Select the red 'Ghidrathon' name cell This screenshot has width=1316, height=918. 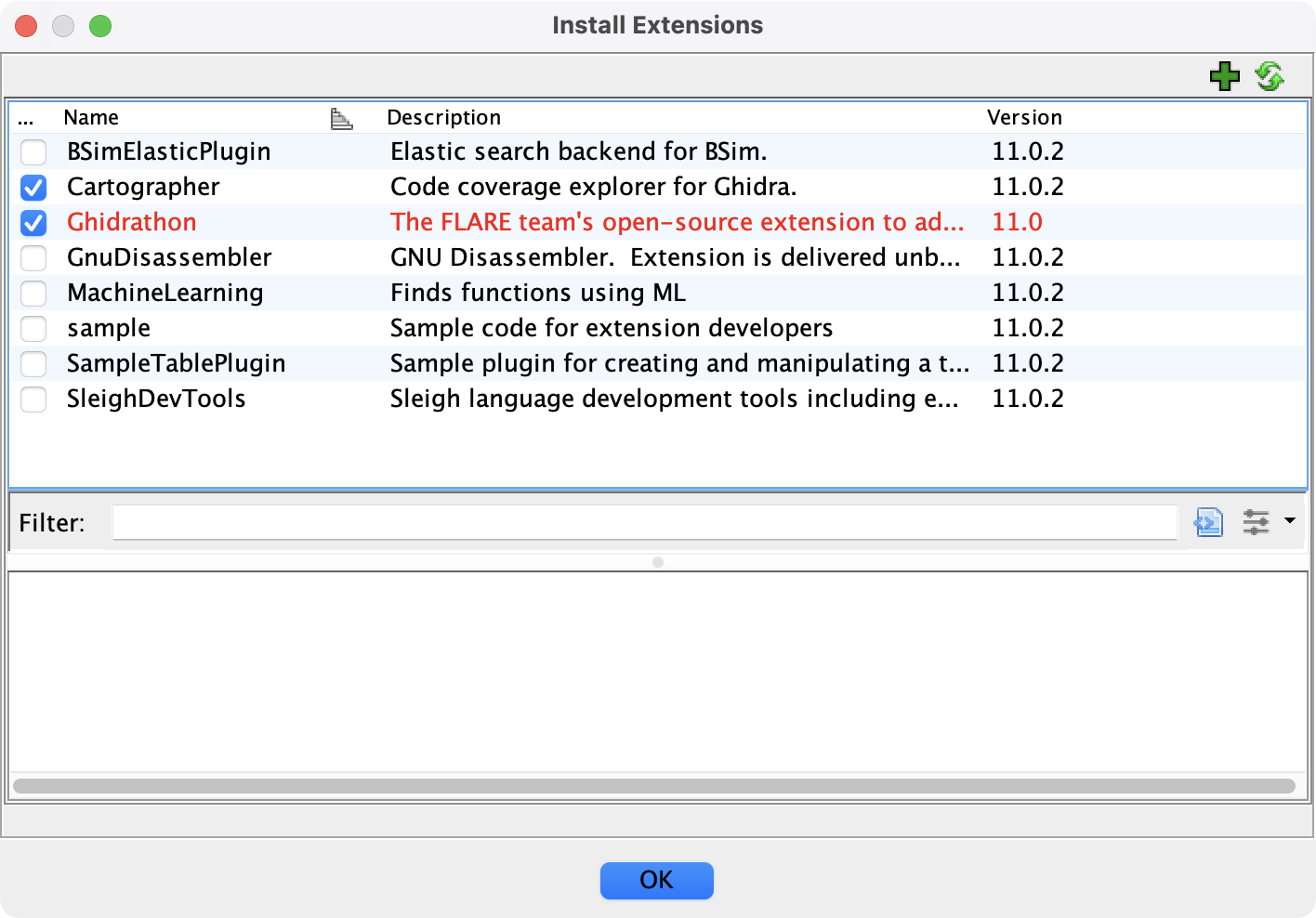click(x=132, y=222)
